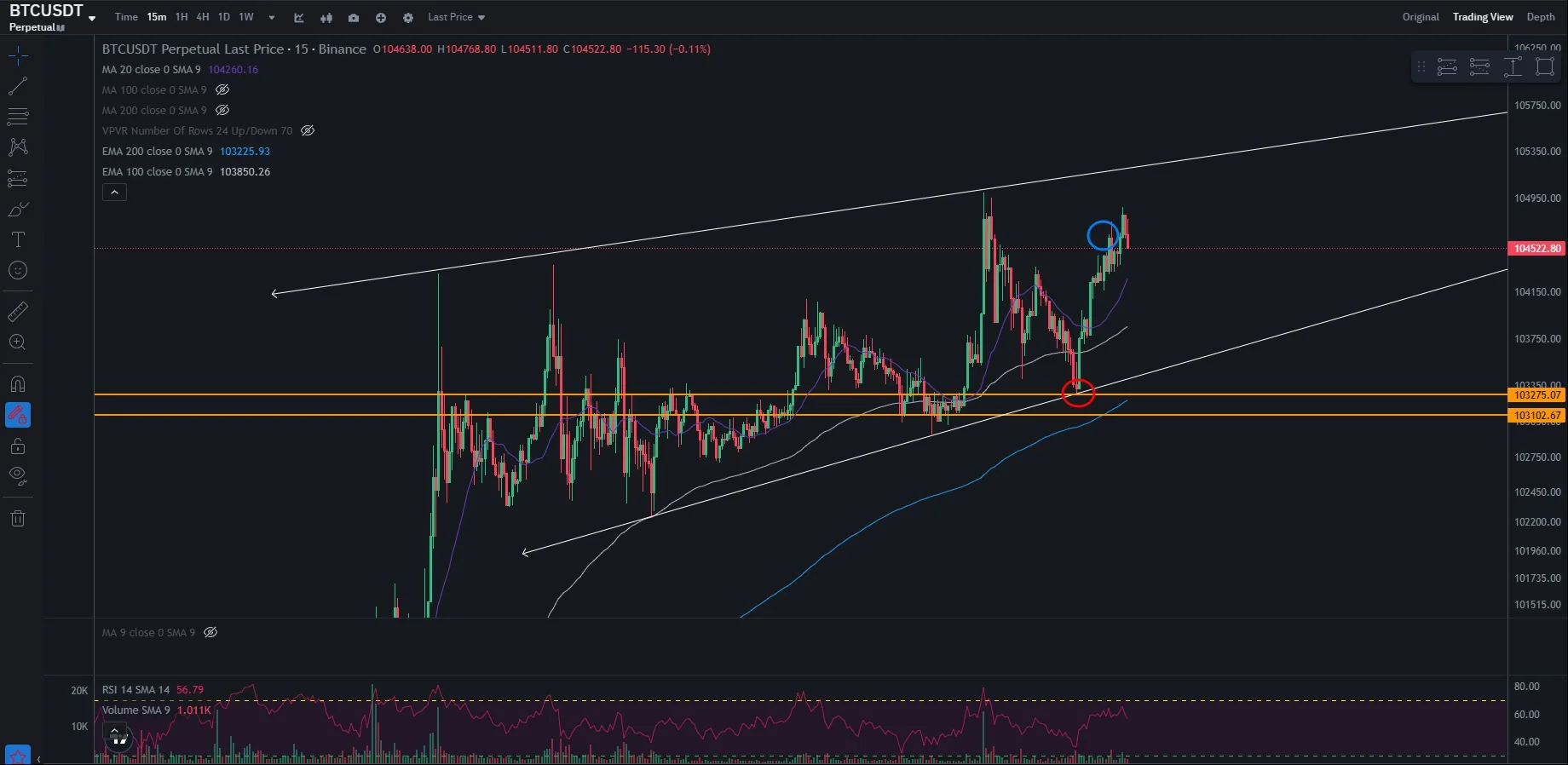Click the Volume SMA 9 indicator label

click(136, 710)
